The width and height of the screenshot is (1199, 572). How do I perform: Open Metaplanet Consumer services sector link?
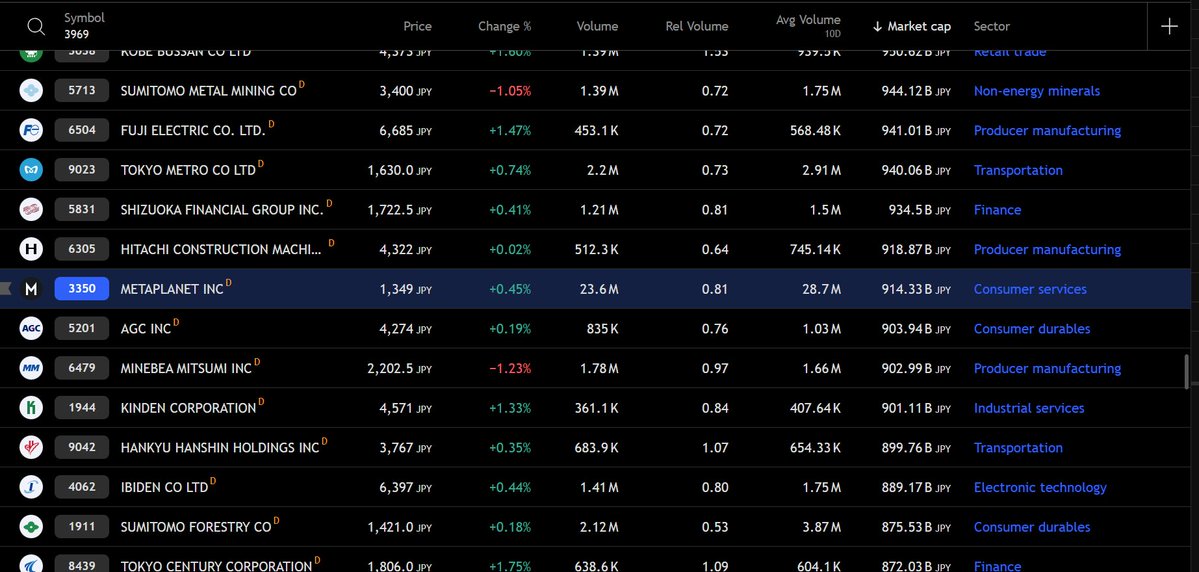(1030, 289)
